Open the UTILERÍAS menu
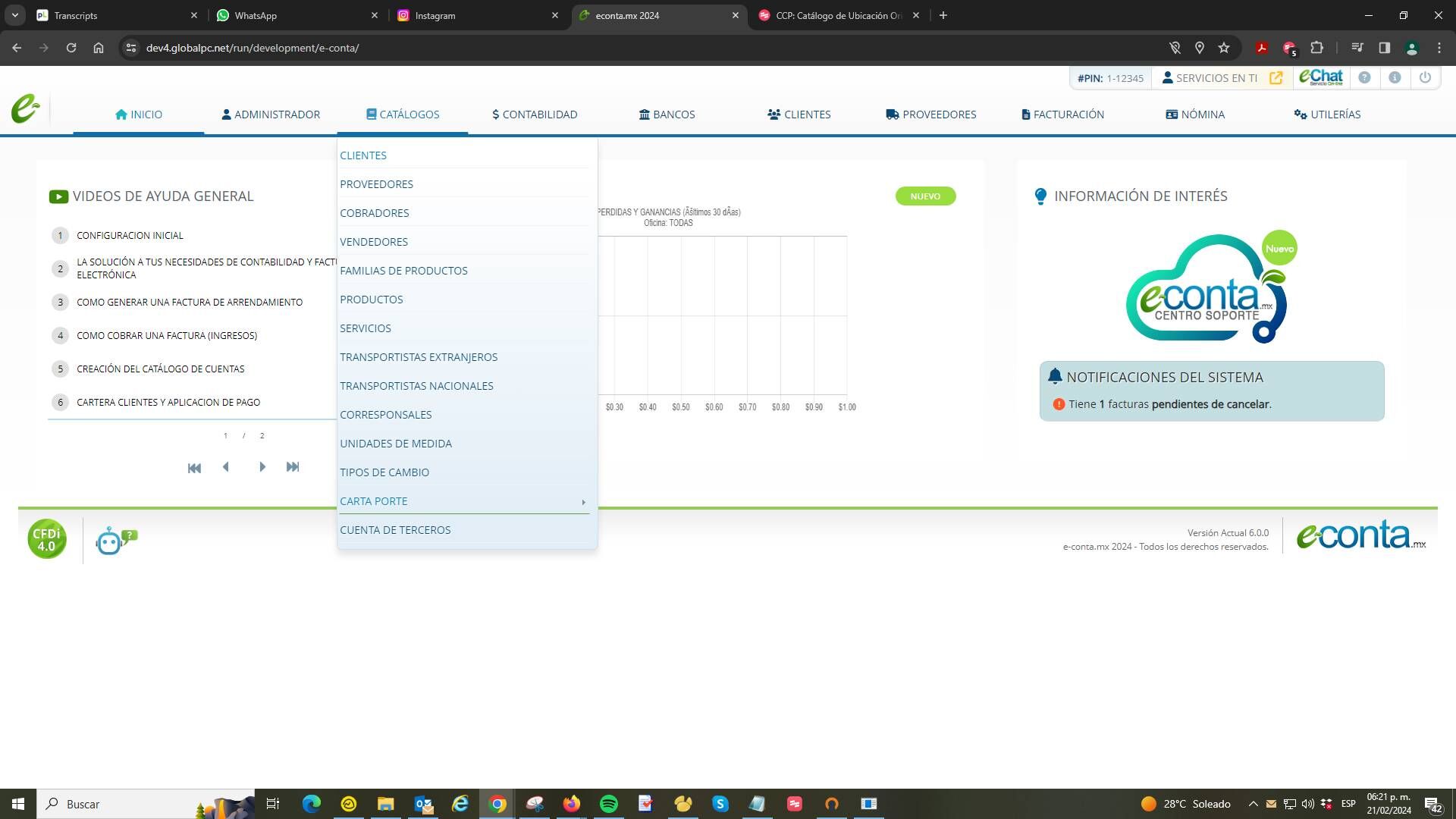The height and width of the screenshot is (819, 1456). (1327, 115)
